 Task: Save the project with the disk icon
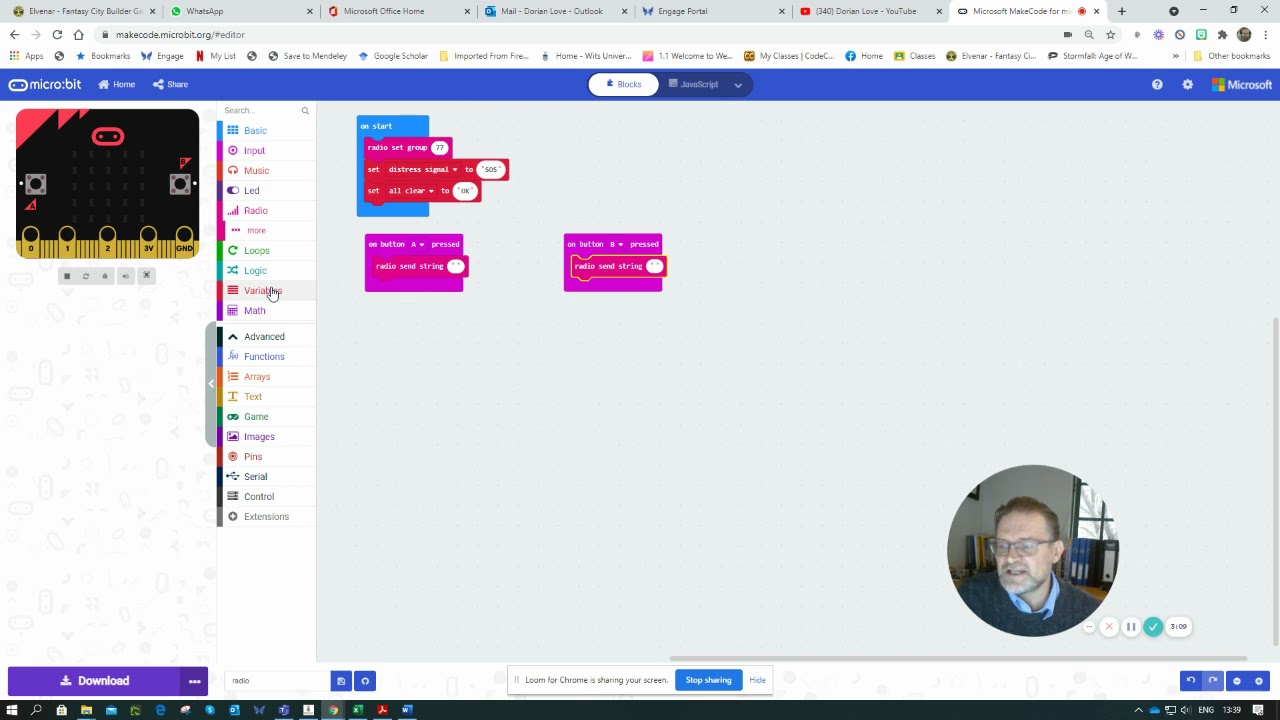coord(341,681)
